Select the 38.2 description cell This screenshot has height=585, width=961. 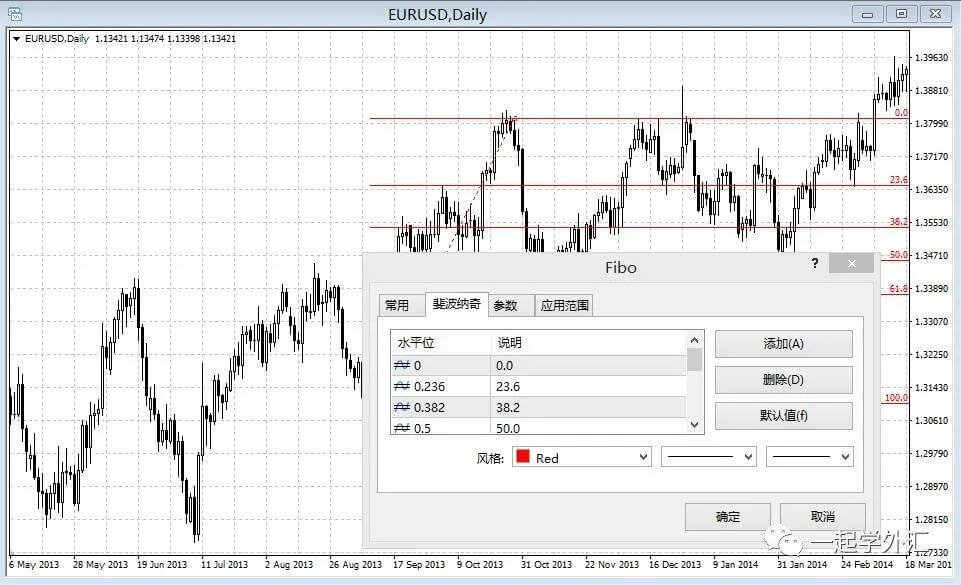pos(589,407)
